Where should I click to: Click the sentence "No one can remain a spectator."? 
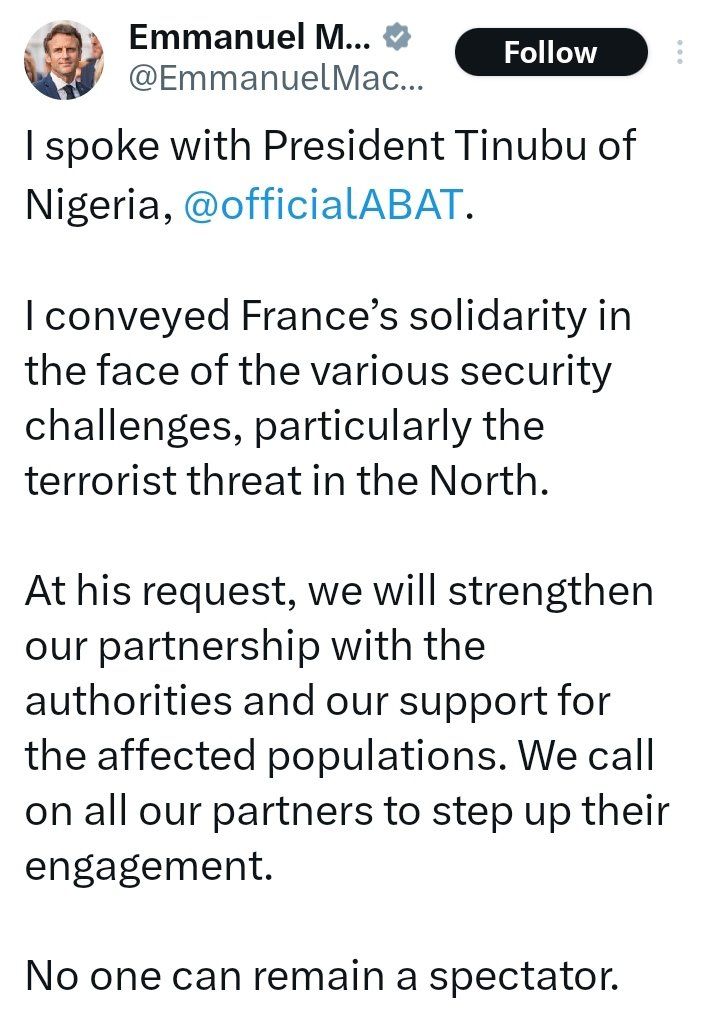(x=321, y=976)
